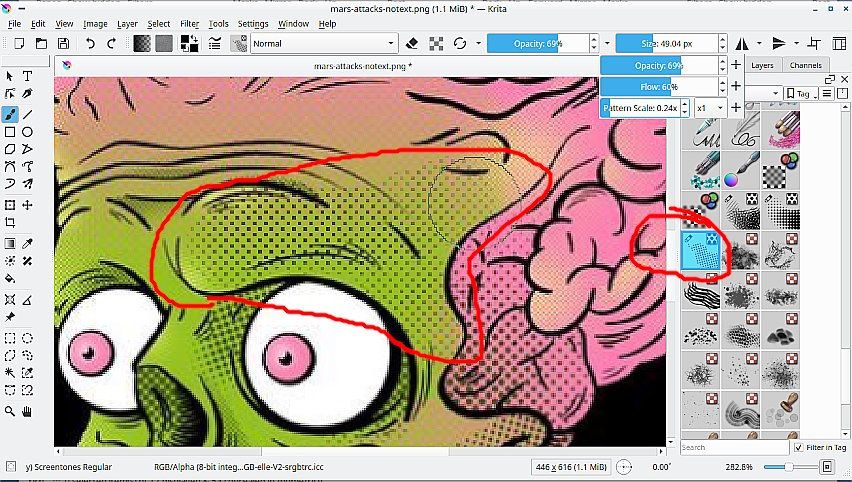
Task: Pick the Calligraphy tool
Action: tap(27, 93)
